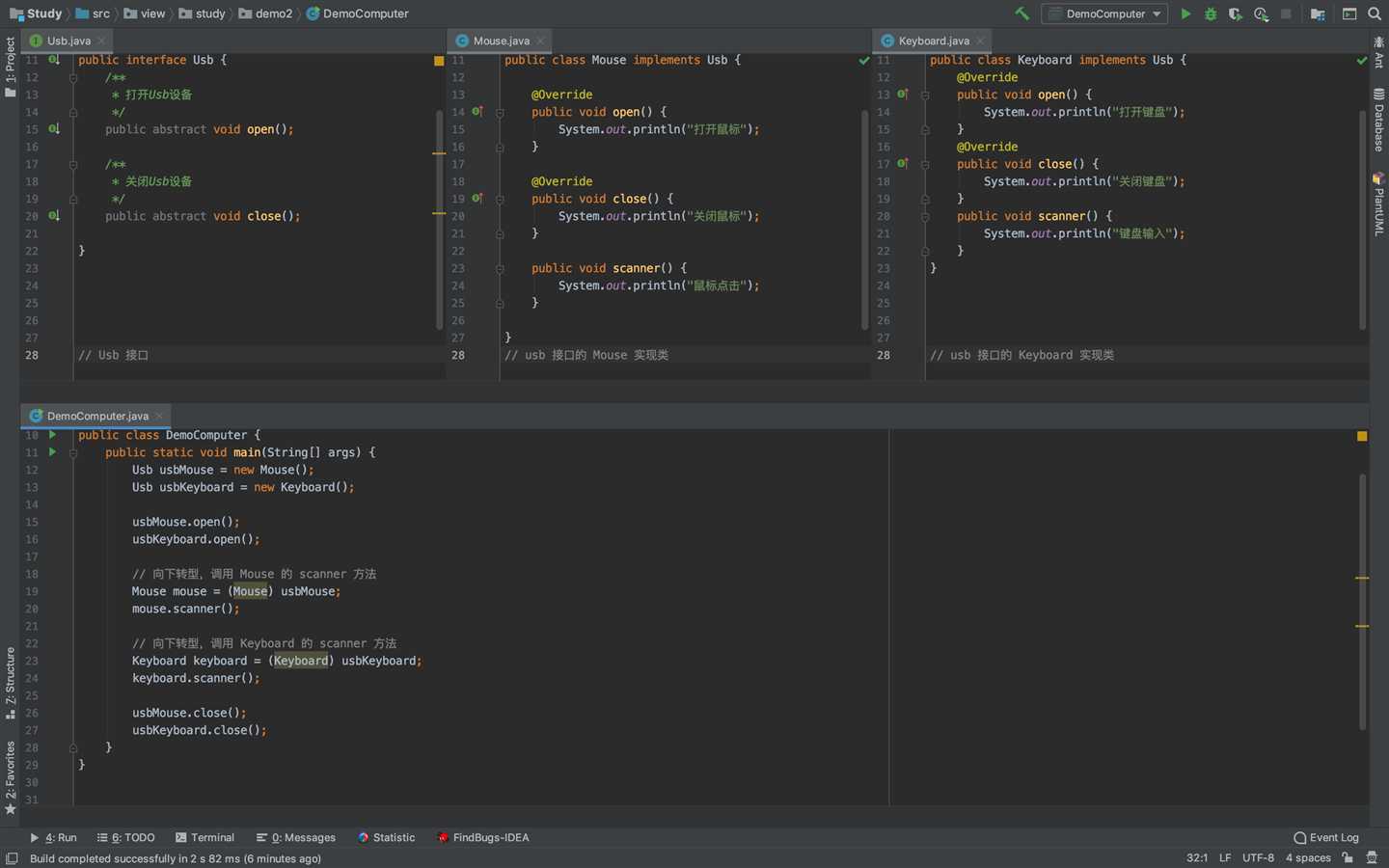The width and height of the screenshot is (1389, 868).
Task: Toggle the read-only lock icon in status bar
Action: pyautogui.click(x=1347, y=857)
